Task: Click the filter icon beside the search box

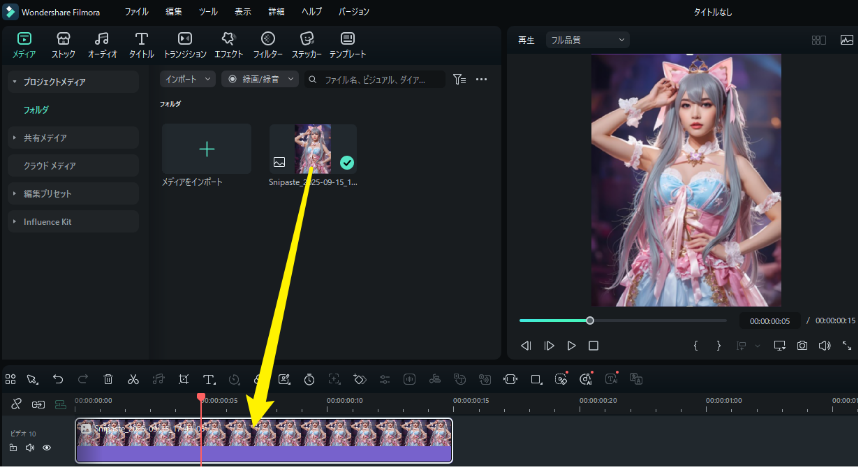Action: [459, 79]
